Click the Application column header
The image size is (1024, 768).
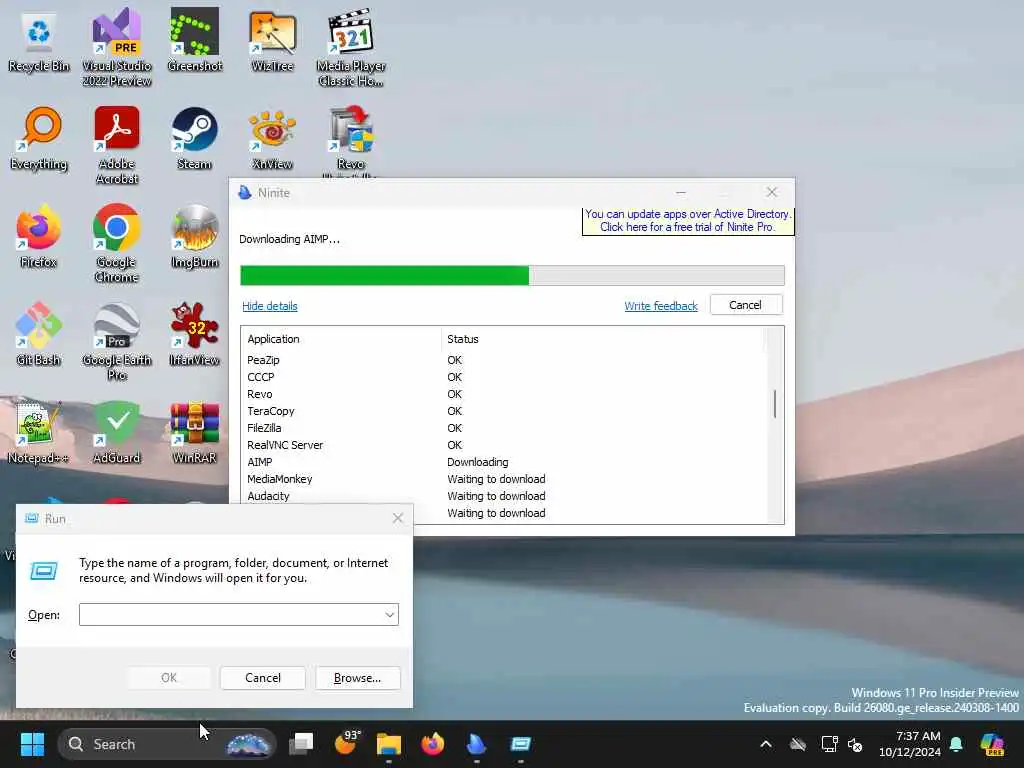click(342, 339)
